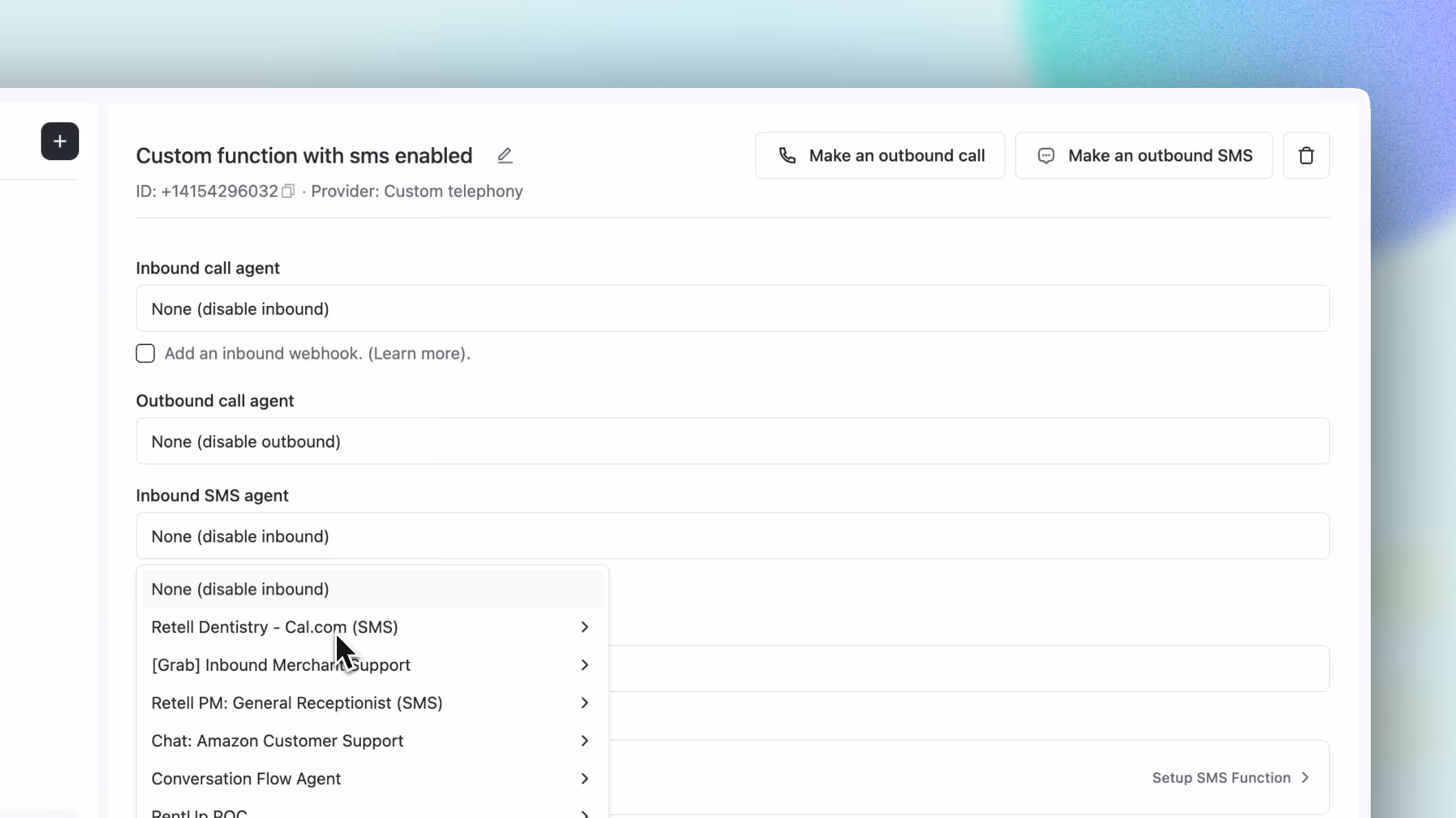Click the Setup SMS Function link
1456x818 pixels.
point(1221,778)
